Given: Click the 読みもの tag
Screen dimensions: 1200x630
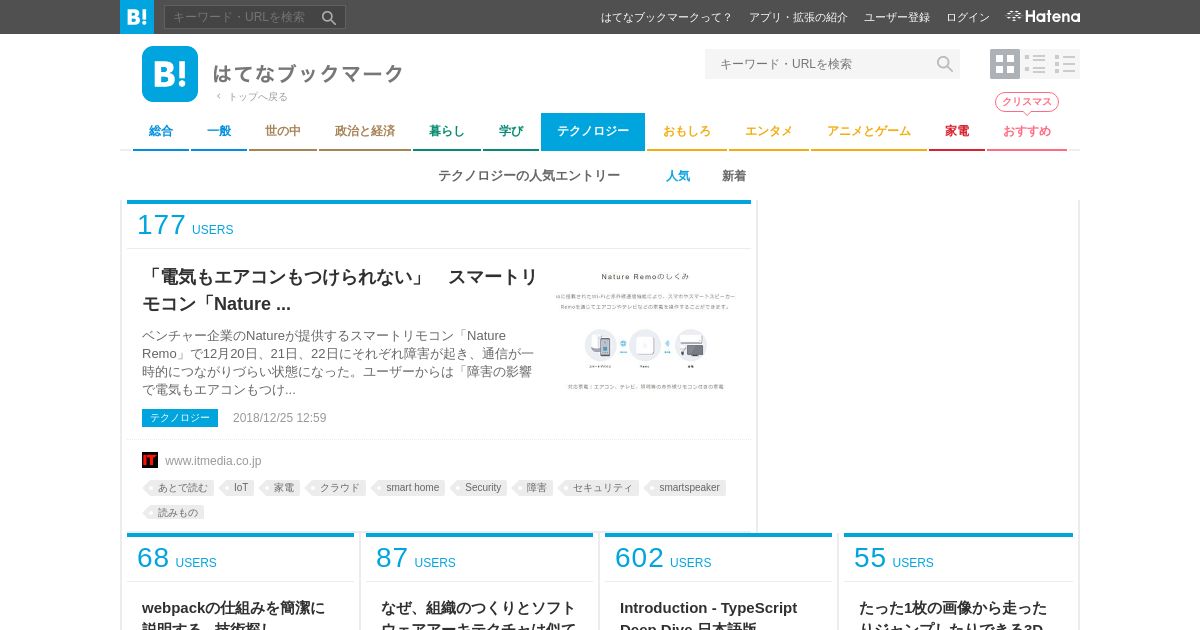Looking at the screenshot, I should point(176,512).
